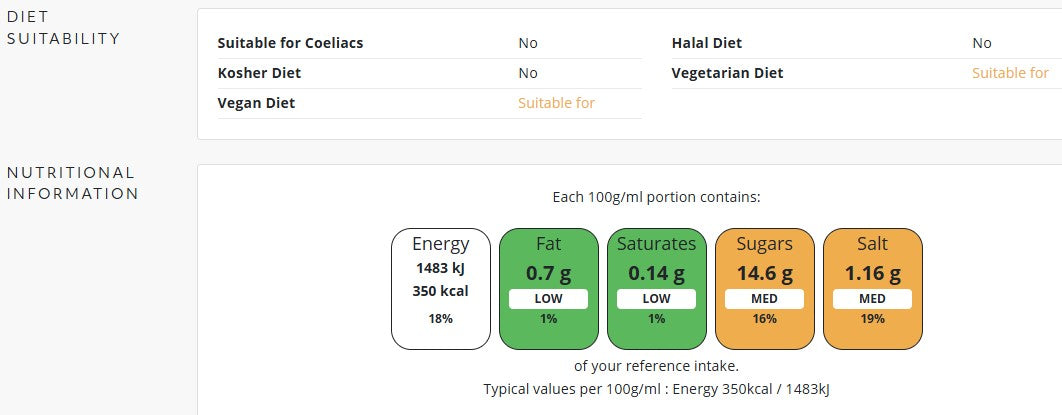Click the MED badge under Sugars

click(765, 299)
